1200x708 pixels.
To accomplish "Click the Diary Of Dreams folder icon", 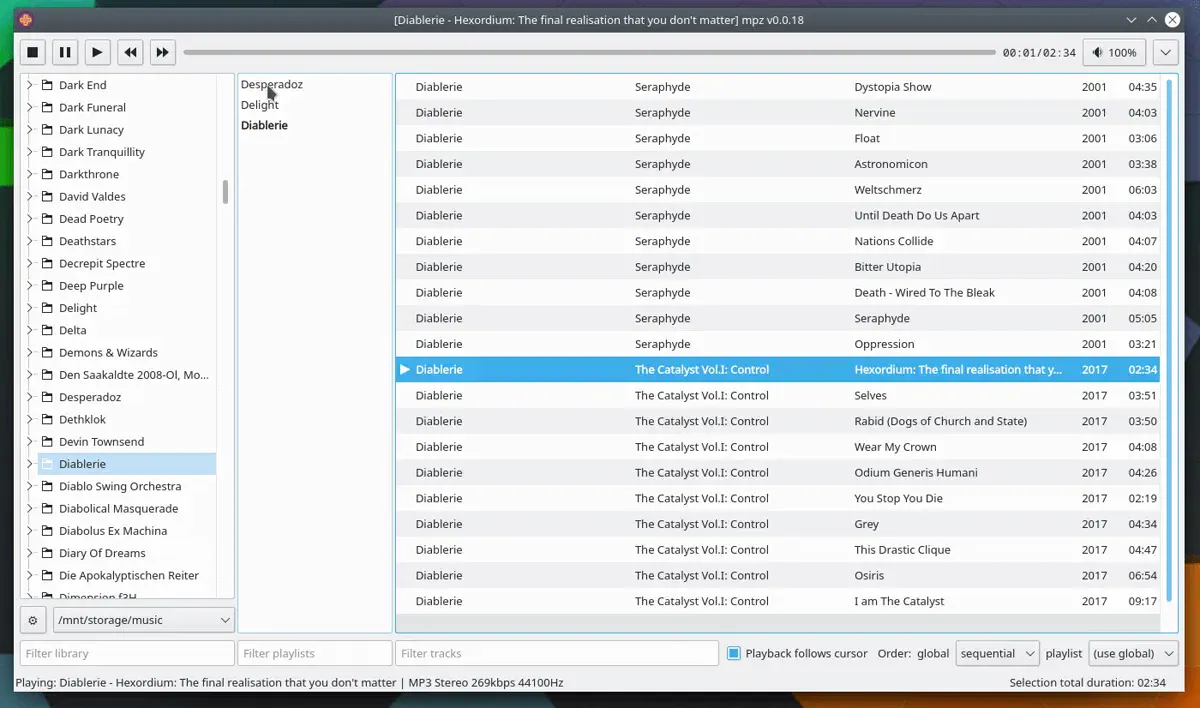I will 46,553.
